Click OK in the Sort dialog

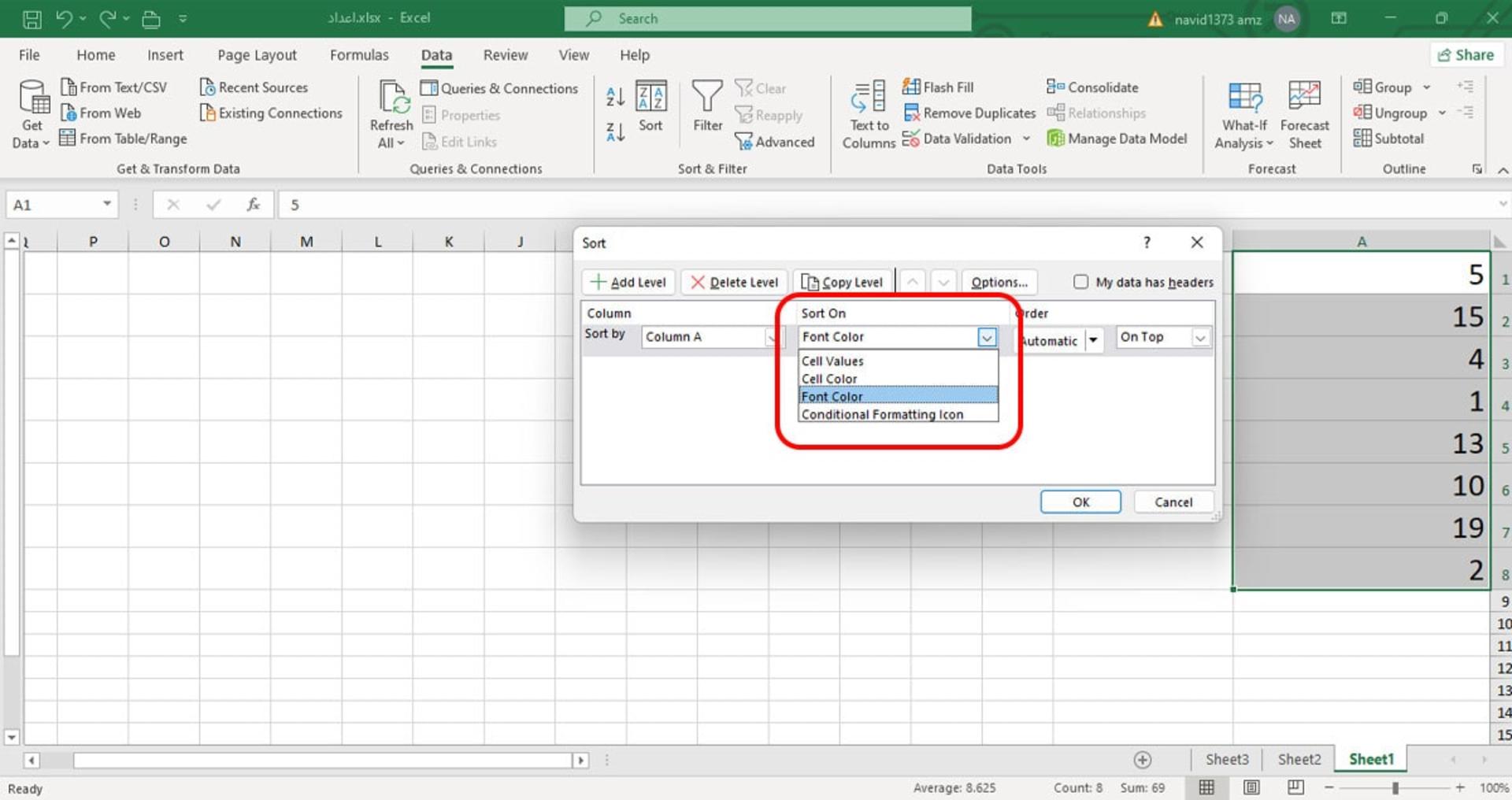pyautogui.click(x=1080, y=502)
